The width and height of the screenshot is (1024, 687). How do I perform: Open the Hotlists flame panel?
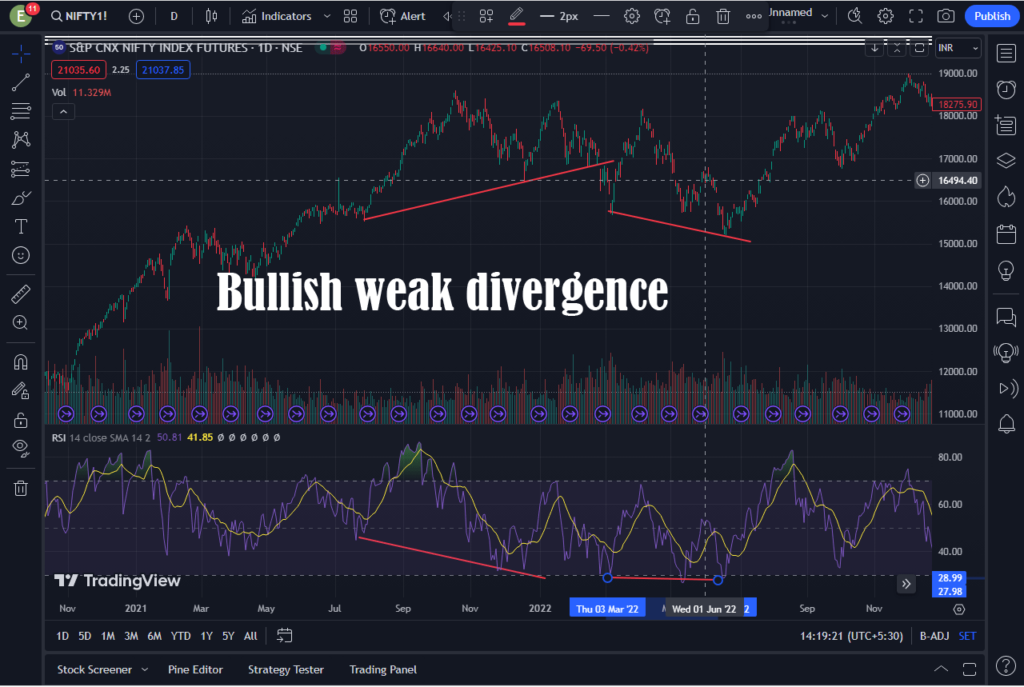pos(1006,197)
